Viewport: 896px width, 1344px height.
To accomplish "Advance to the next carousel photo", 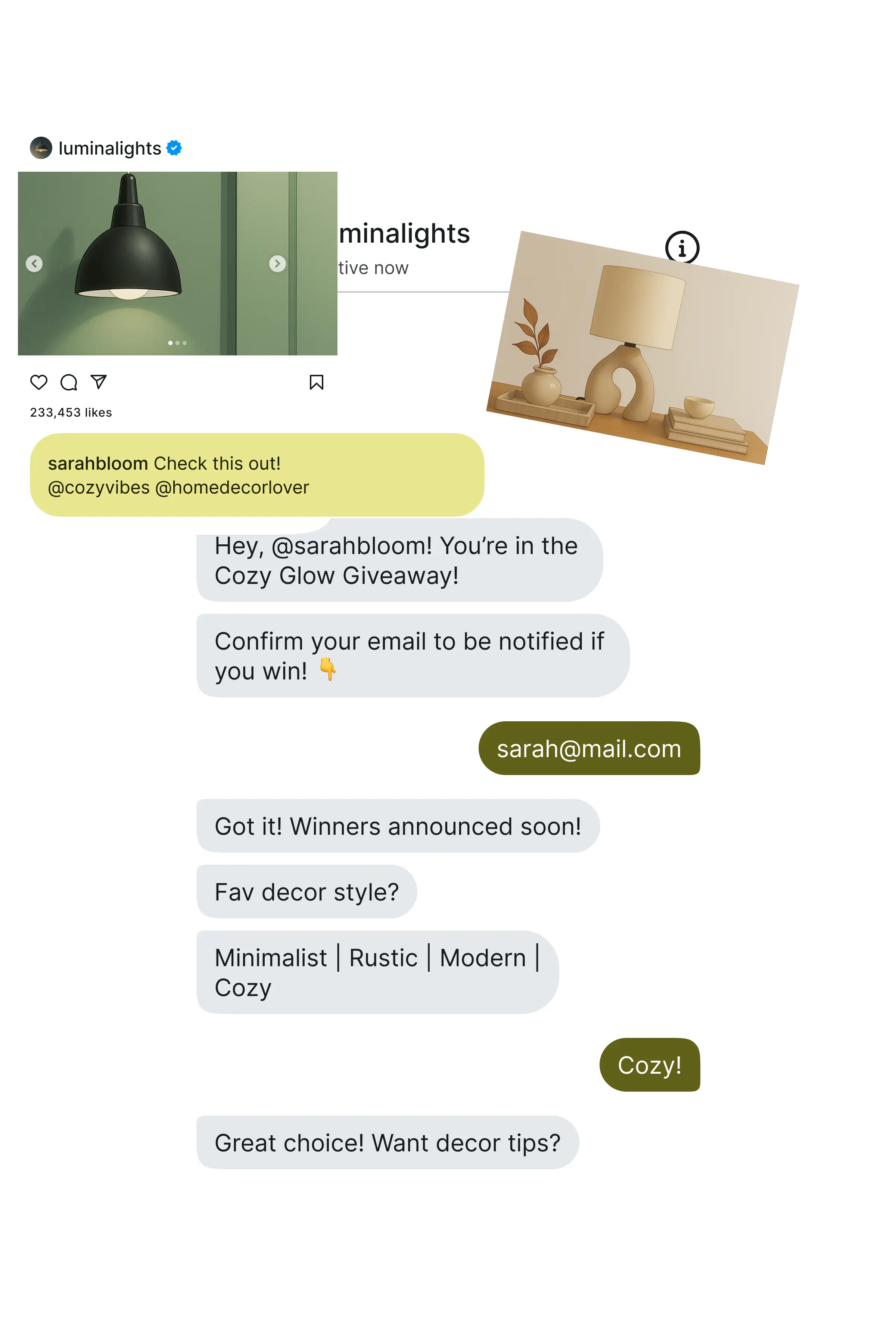I will click(x=278, y=264).
